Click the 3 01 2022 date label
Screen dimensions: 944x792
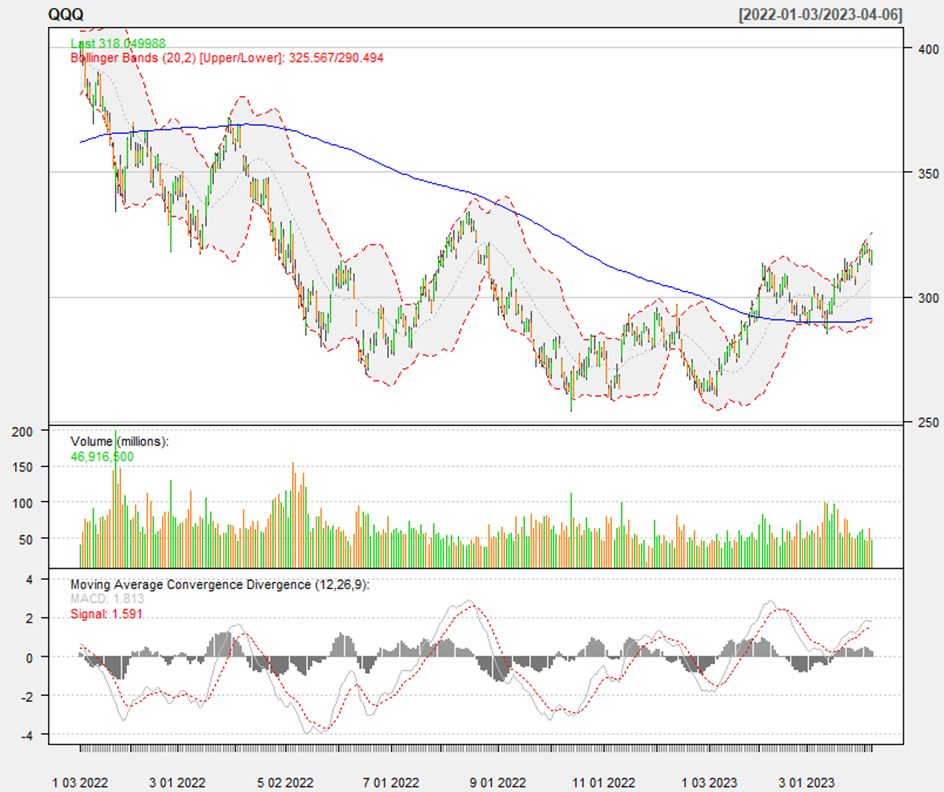click(178, 783)
